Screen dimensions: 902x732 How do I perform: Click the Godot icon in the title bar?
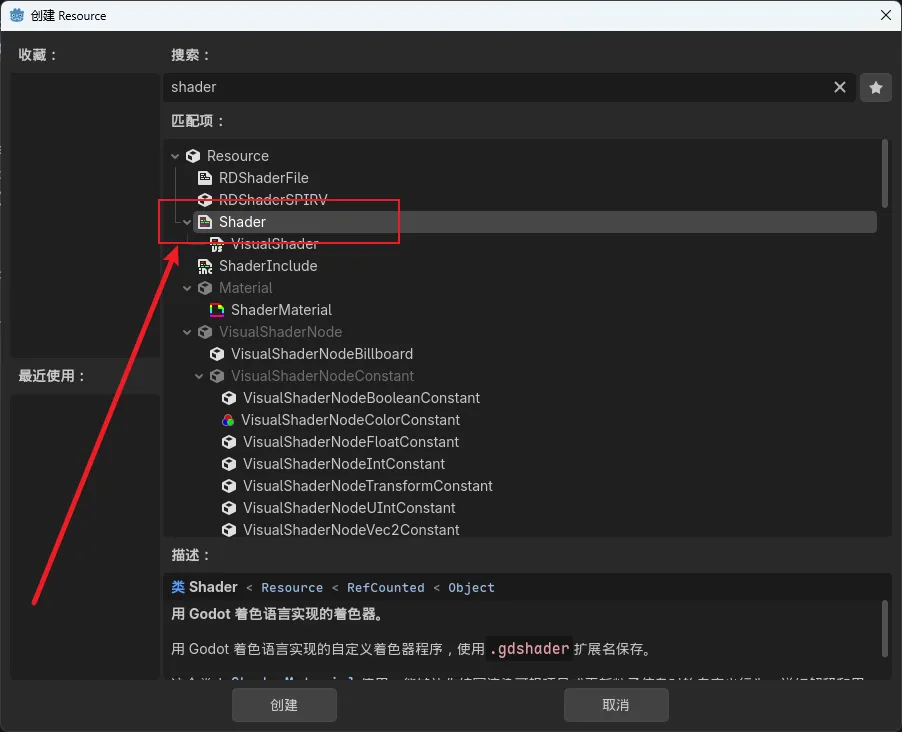click(x=16, y=15)
